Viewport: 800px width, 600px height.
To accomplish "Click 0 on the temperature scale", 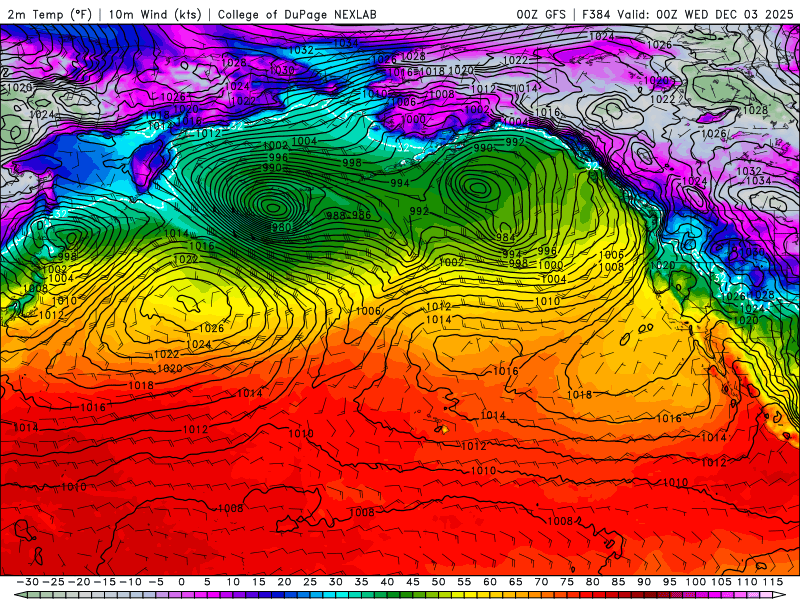I will pos(182,582).
